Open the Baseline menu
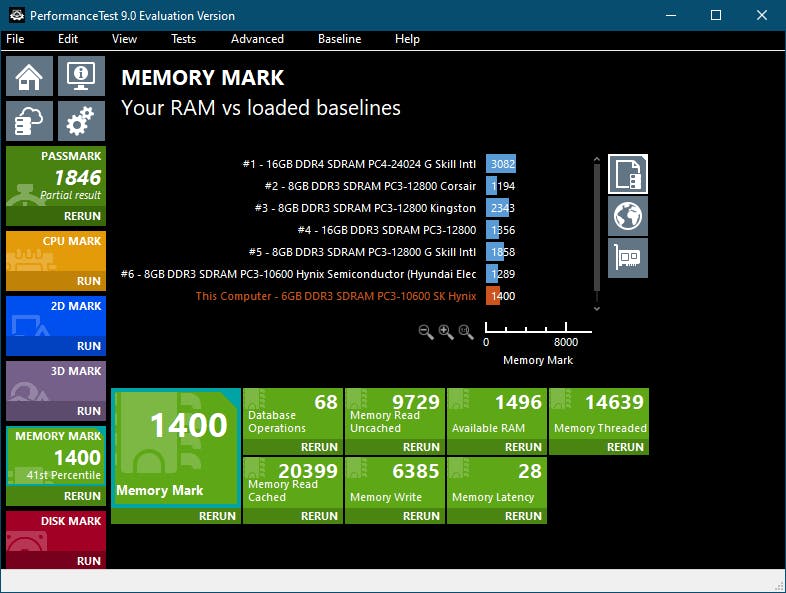 point(339,39)
